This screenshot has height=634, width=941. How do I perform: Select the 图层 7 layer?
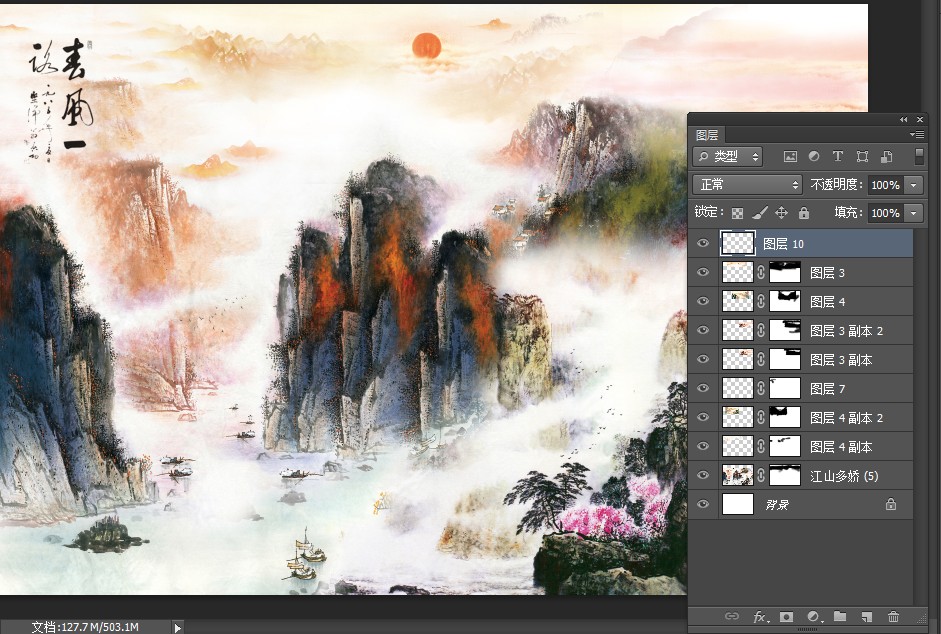tap(801, 388)
